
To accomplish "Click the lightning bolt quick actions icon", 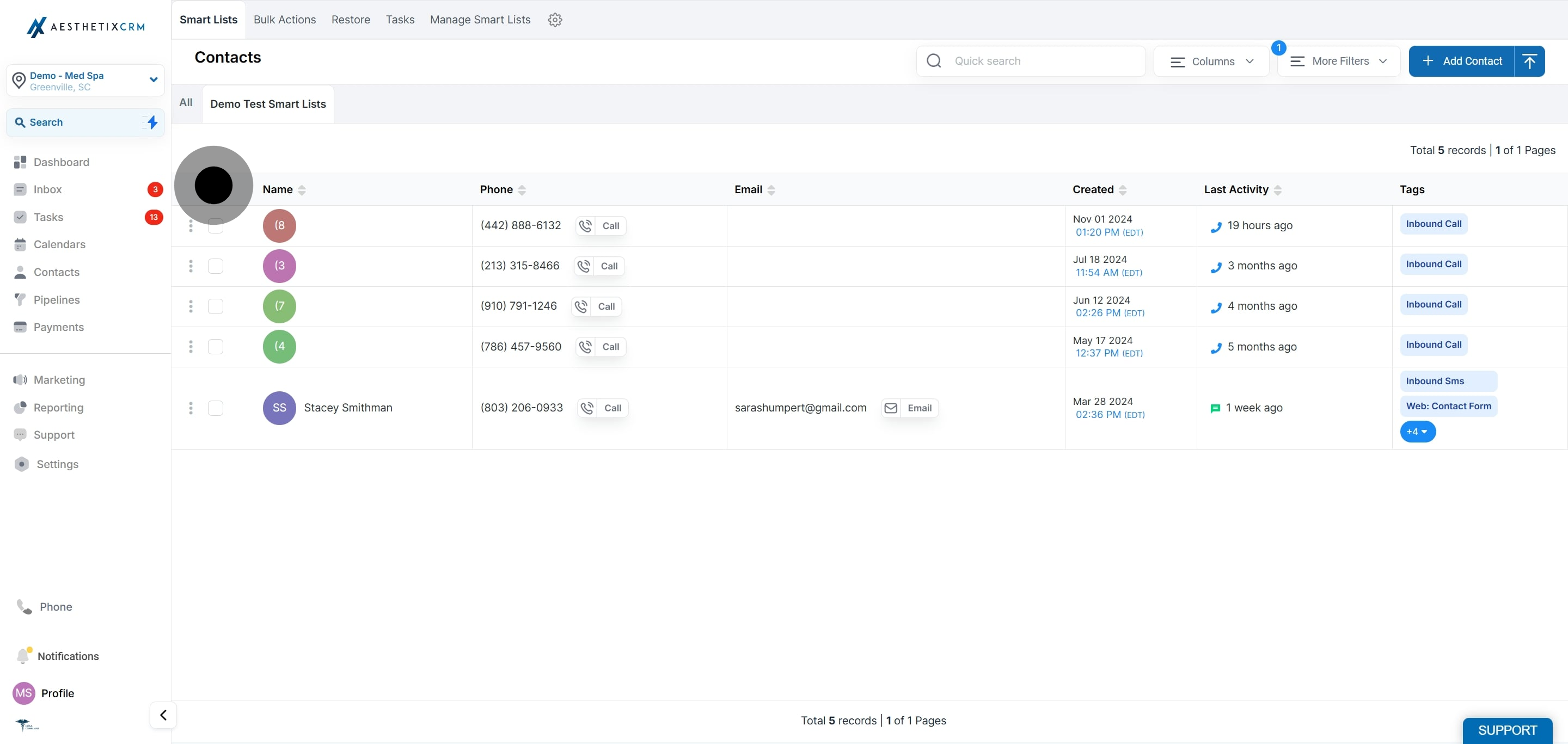I will pos(152,122).
